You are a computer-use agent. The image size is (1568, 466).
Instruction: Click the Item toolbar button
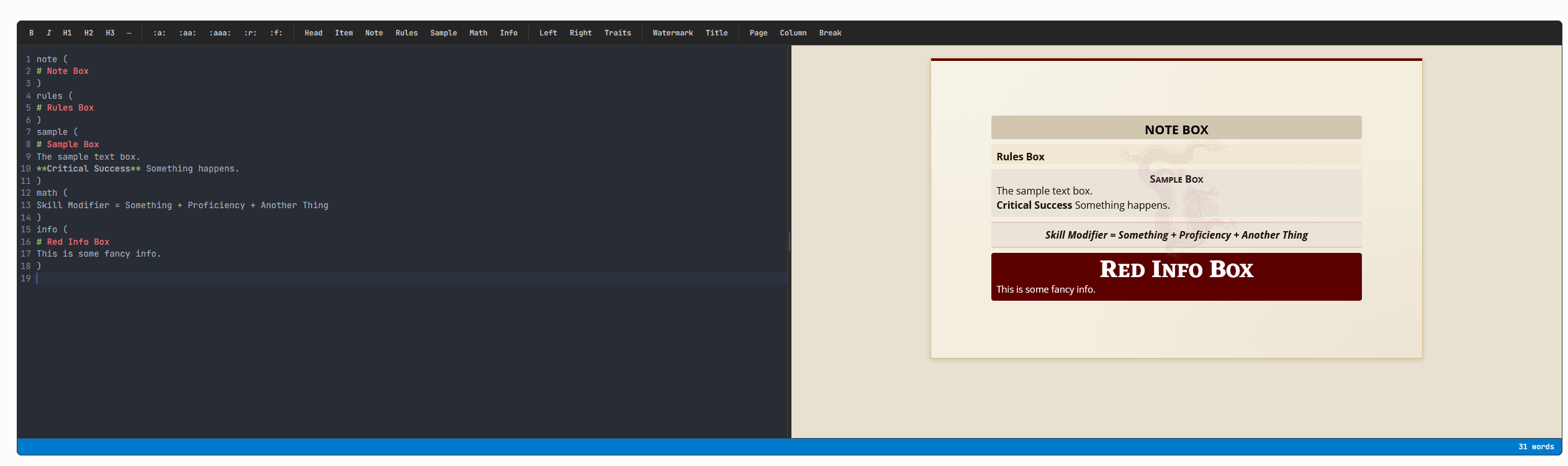(x=344, y=33)
